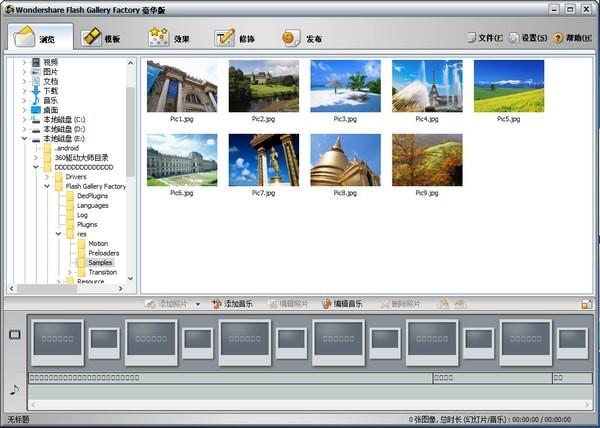Click the 删除照片 delete photo button
The image size is (600, 428).
400,304
